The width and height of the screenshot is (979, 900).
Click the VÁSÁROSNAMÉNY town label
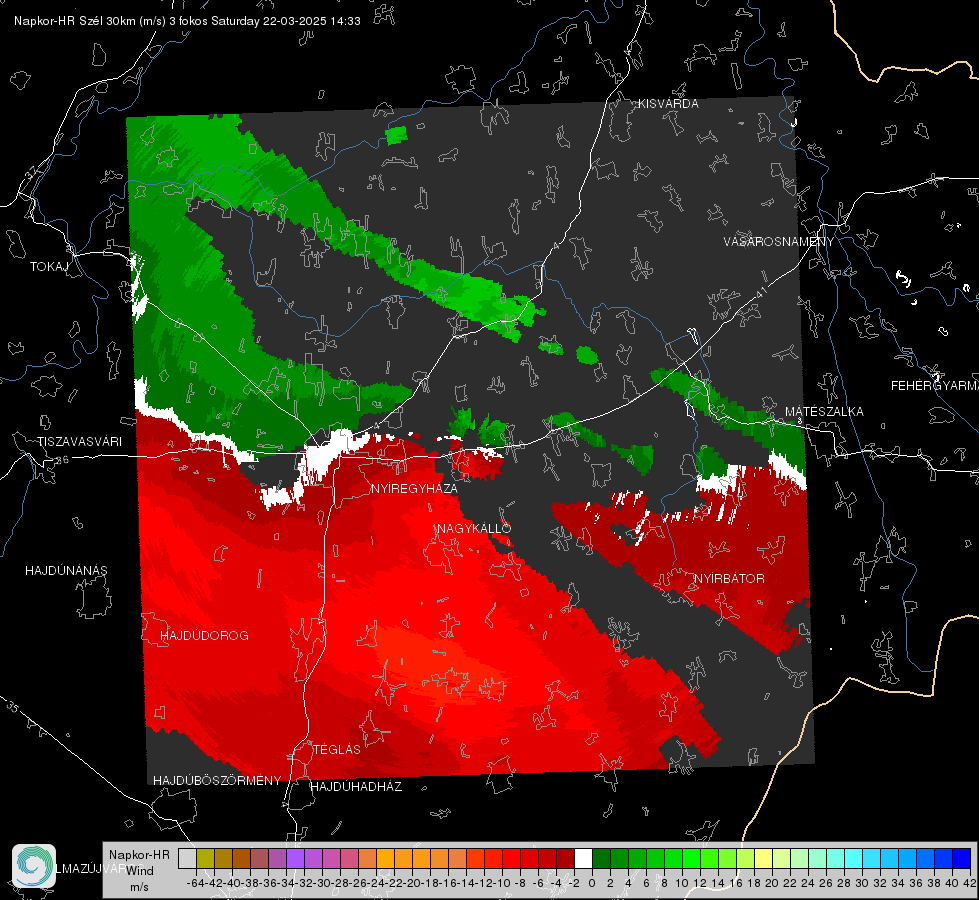point(779,242)
